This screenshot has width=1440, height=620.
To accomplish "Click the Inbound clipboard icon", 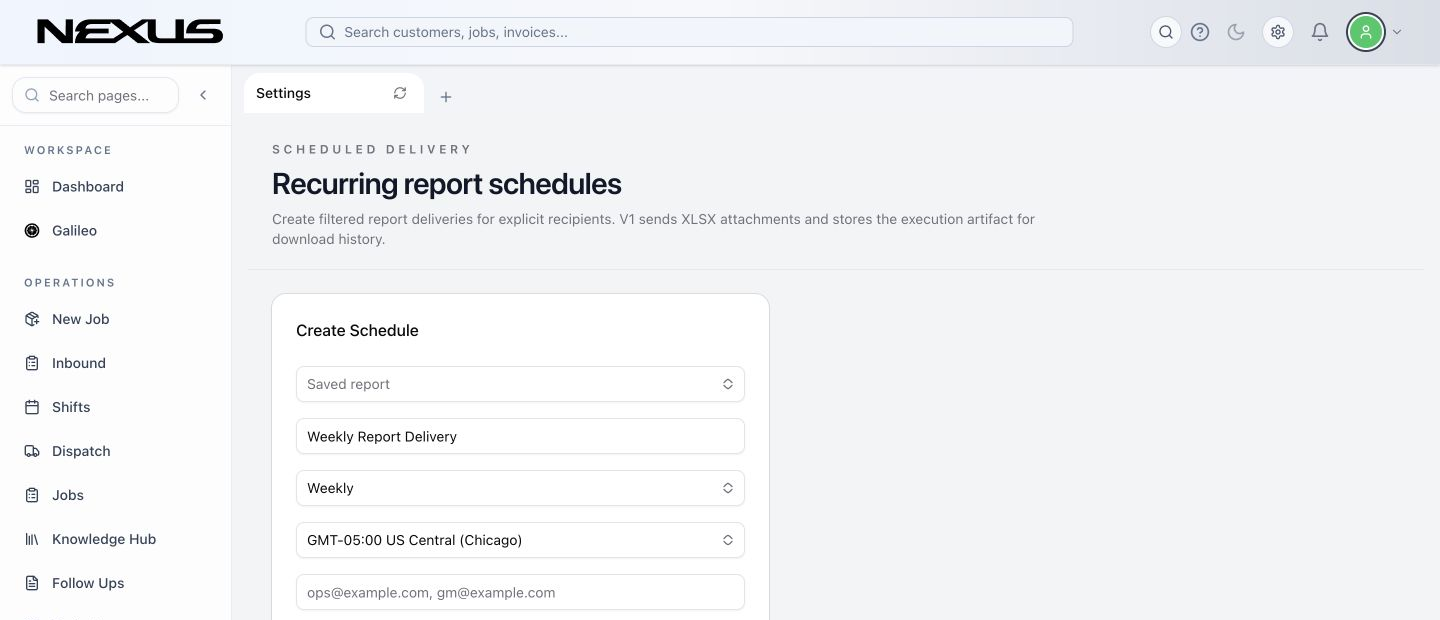I will (32, 363).
